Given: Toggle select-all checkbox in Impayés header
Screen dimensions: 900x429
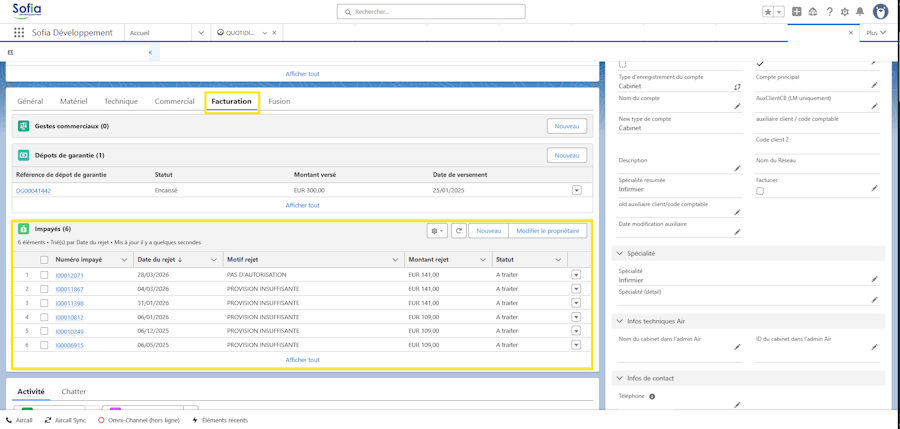Looking at the screenshot, I should point(44,260).
